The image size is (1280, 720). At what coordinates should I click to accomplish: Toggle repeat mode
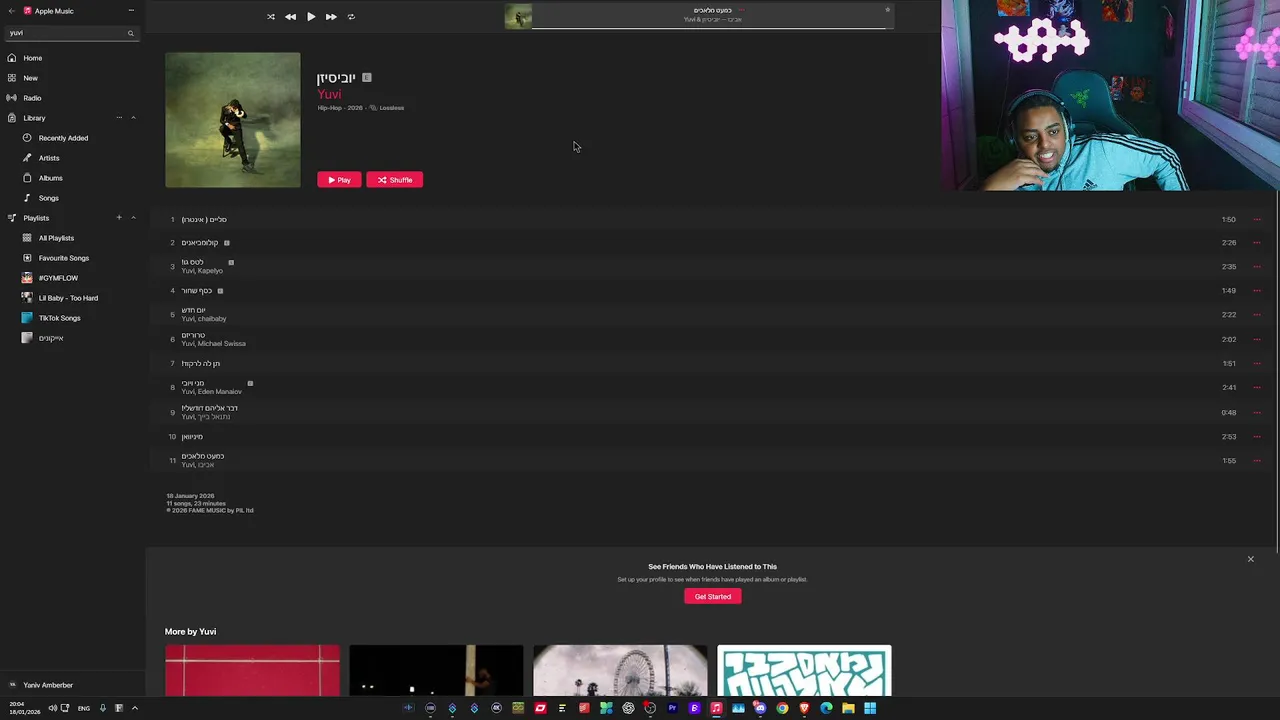point(351,16)
